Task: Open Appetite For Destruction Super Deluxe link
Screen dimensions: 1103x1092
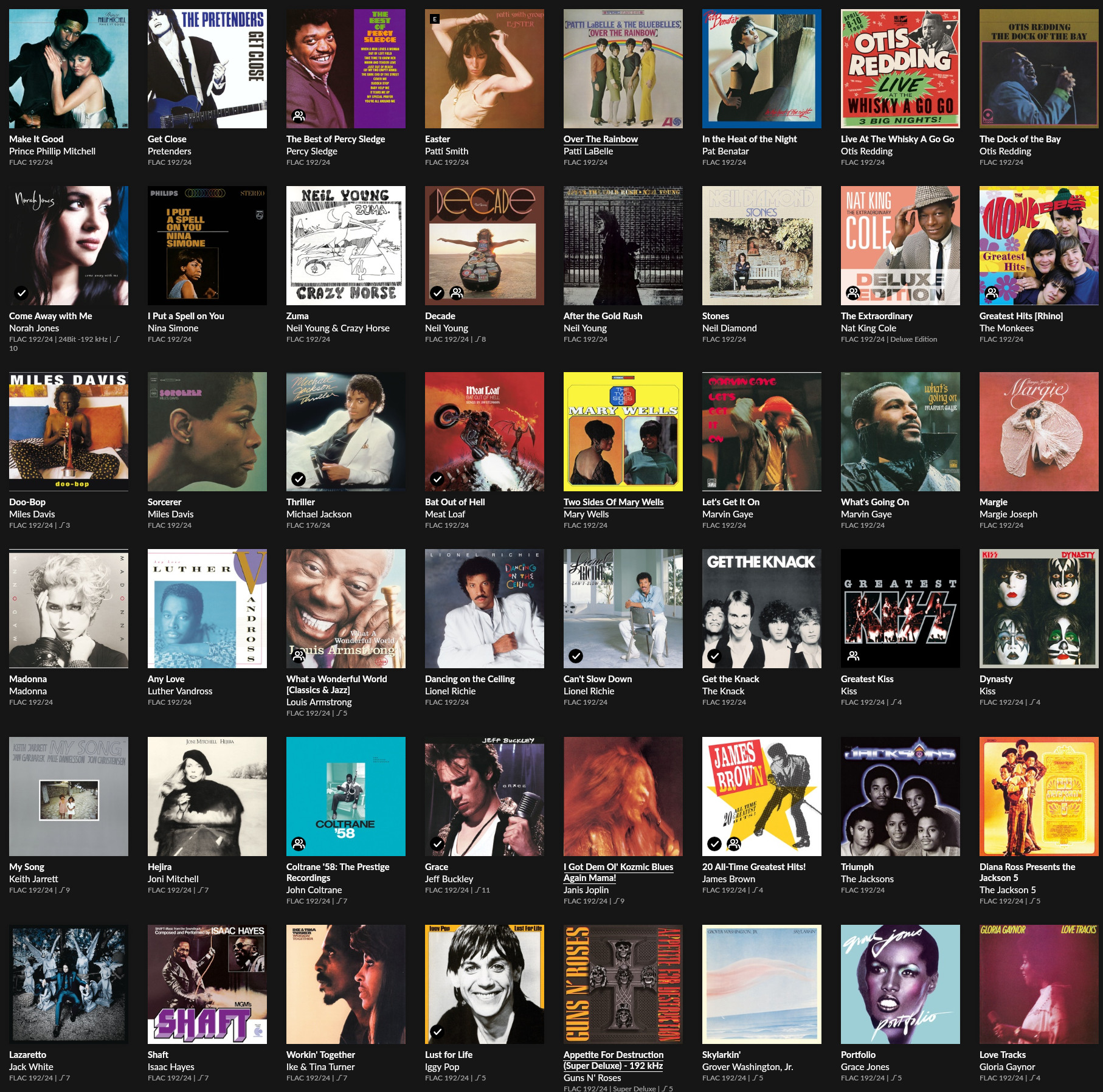Action: point(614,1060)
